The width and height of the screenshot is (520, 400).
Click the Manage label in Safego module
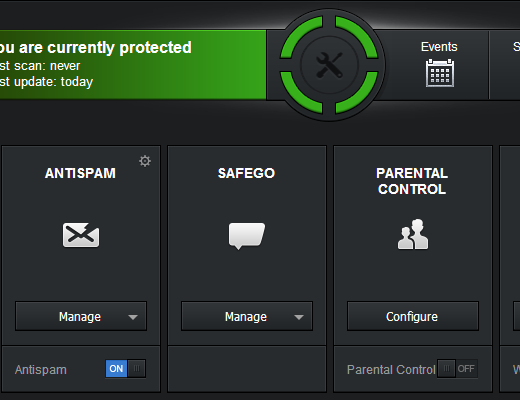(246, 317)
